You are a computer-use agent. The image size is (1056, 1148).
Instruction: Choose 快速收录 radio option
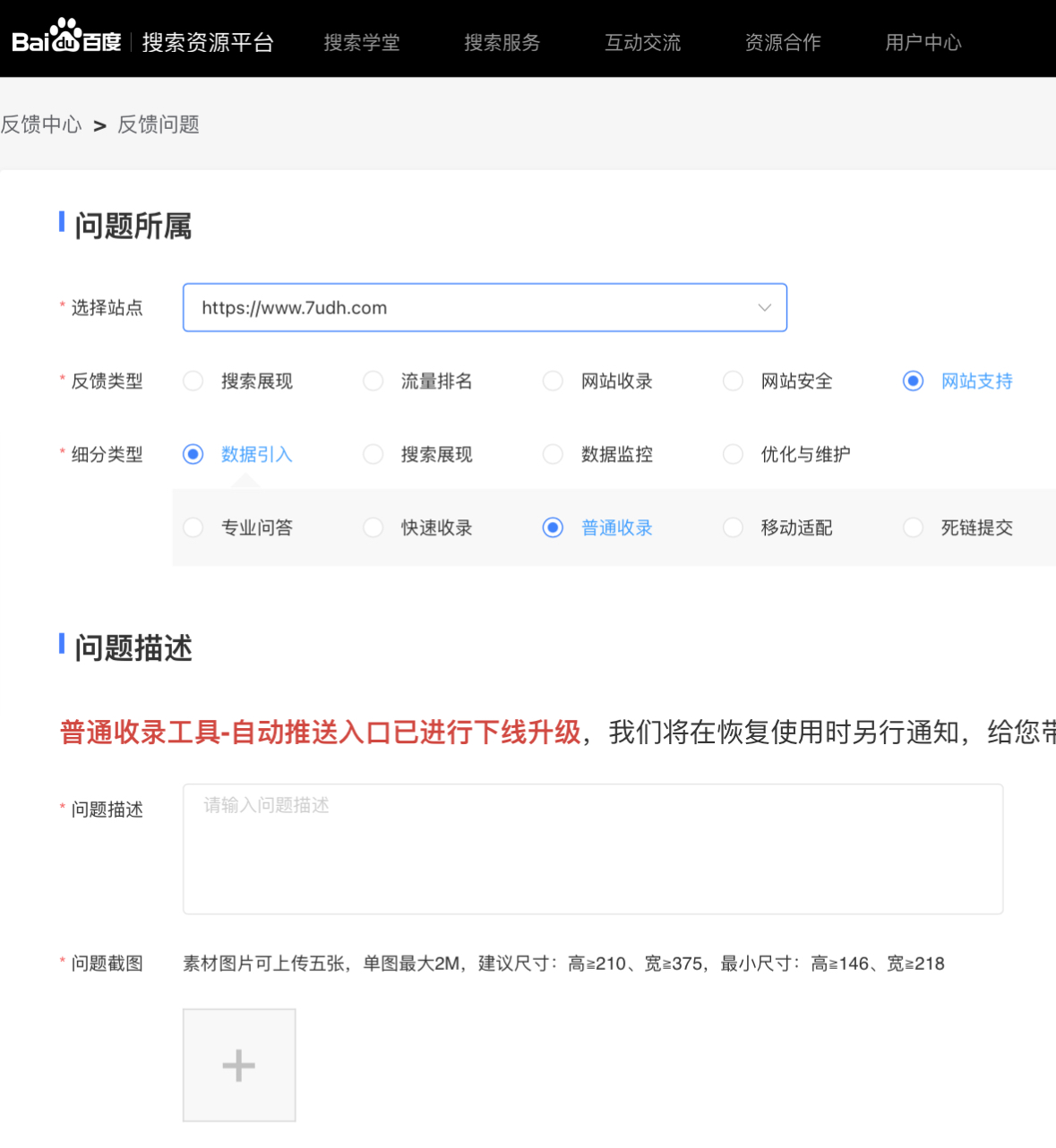tap(373, 528)
